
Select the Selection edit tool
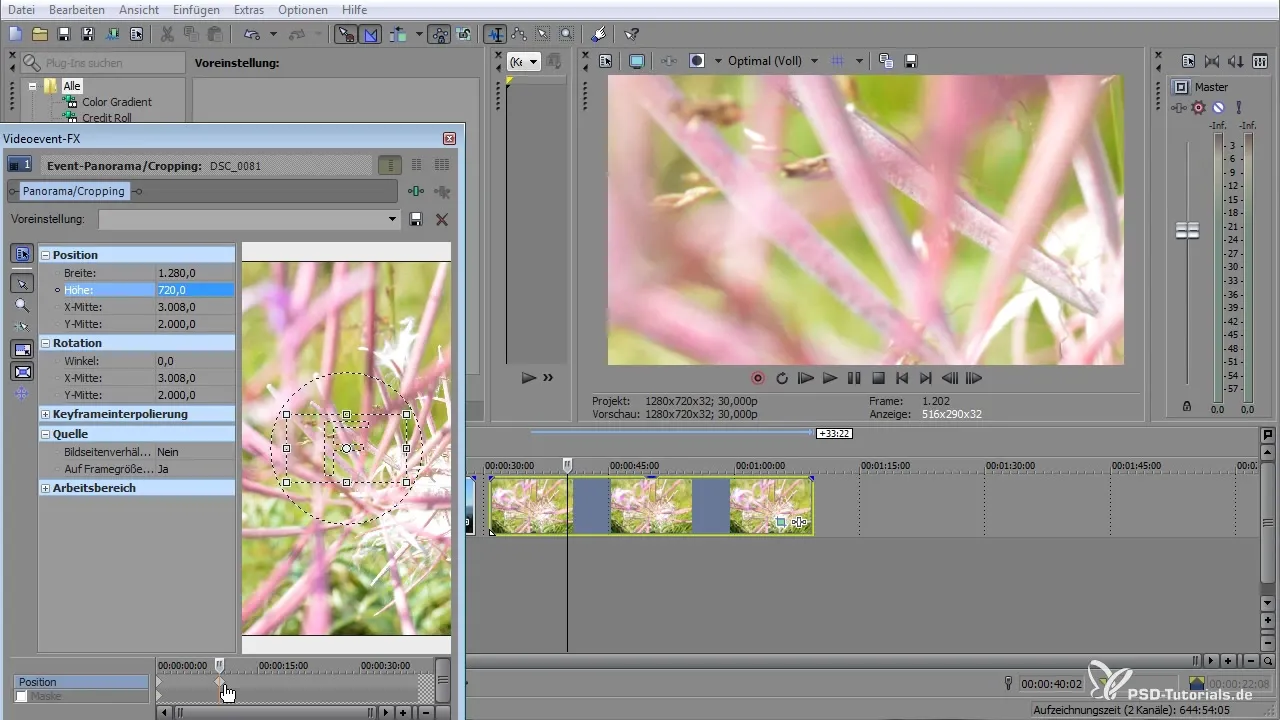[x=543, y=34]
